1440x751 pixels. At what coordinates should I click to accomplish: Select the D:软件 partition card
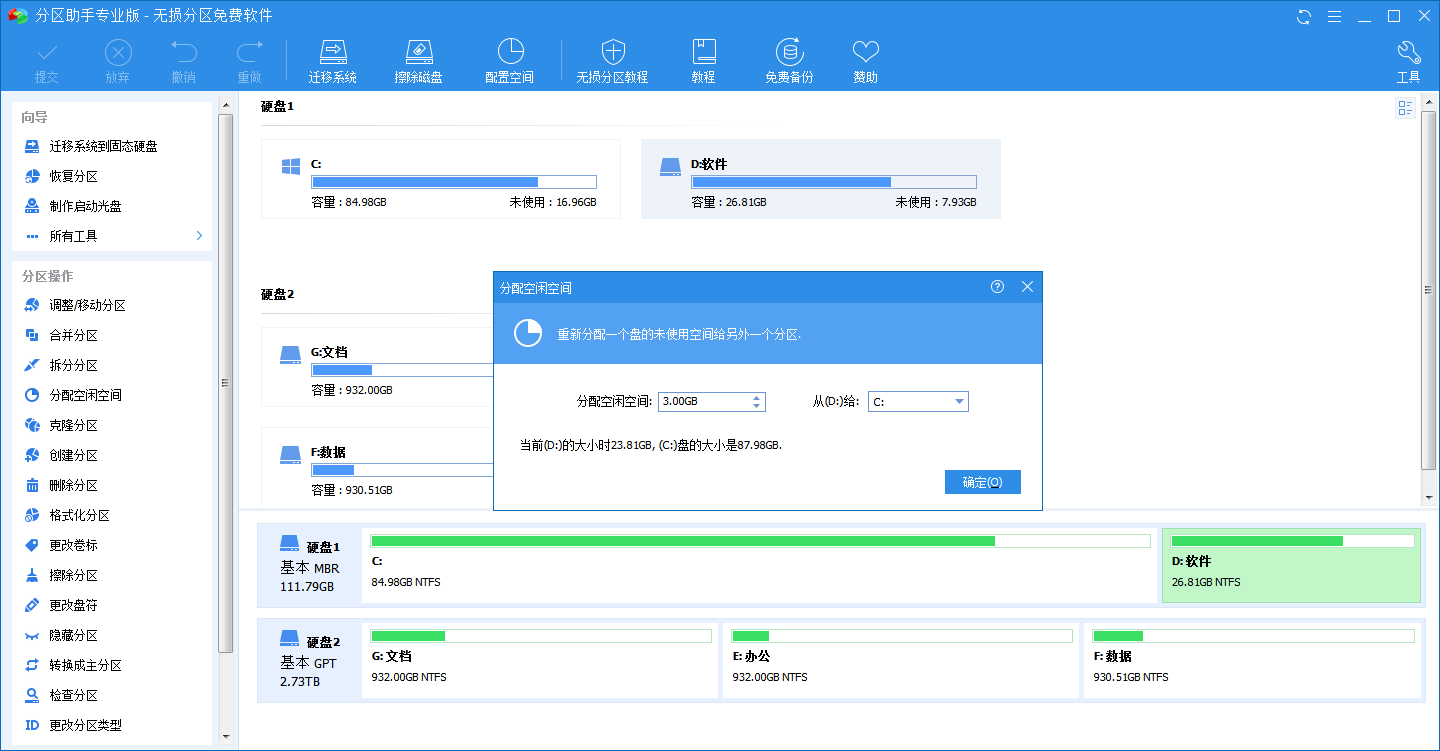[821, 179]
